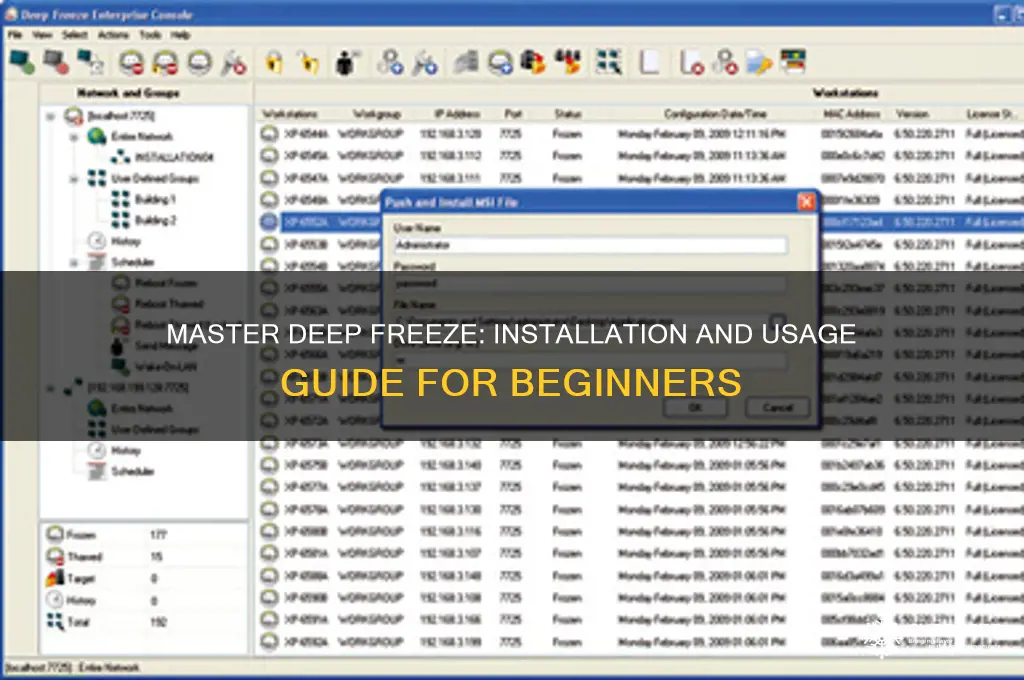Toggle the expander beside Entire Network
This screenshot has width=1024, height=680.
click(x=74, y=137)
